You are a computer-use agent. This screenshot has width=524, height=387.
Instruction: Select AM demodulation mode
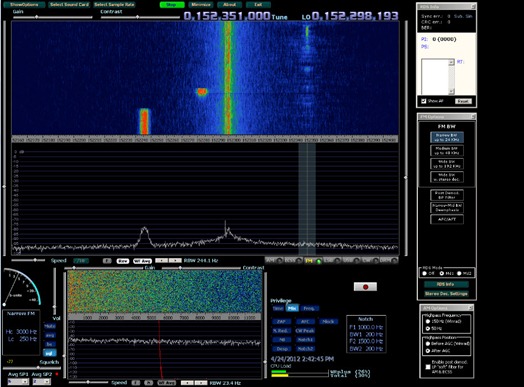[x=274, y=260]
